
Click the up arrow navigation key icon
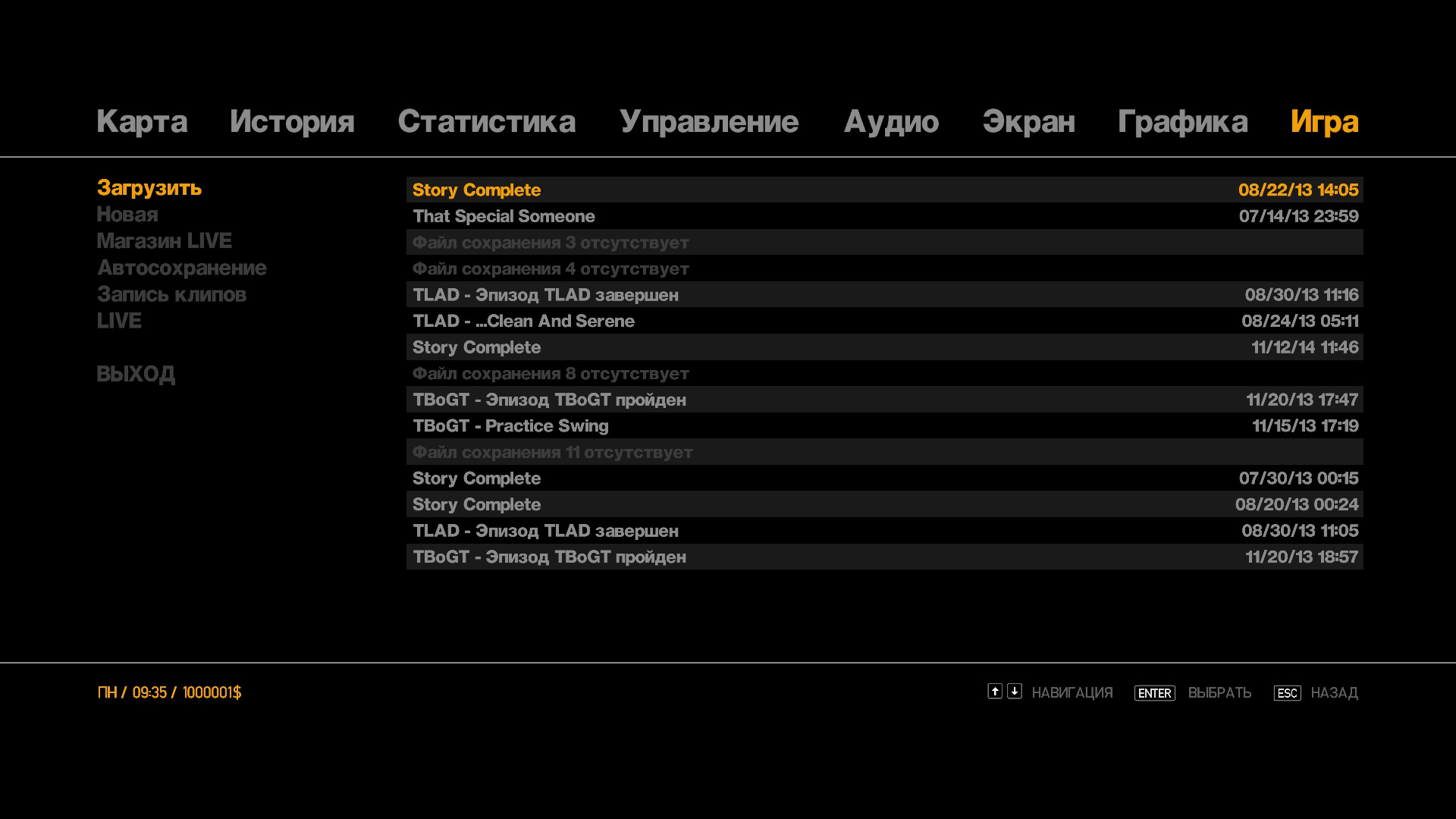[994, 691]
